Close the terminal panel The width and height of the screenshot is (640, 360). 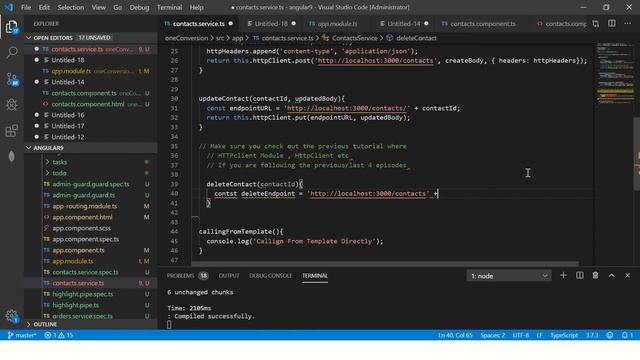(627, 276)
